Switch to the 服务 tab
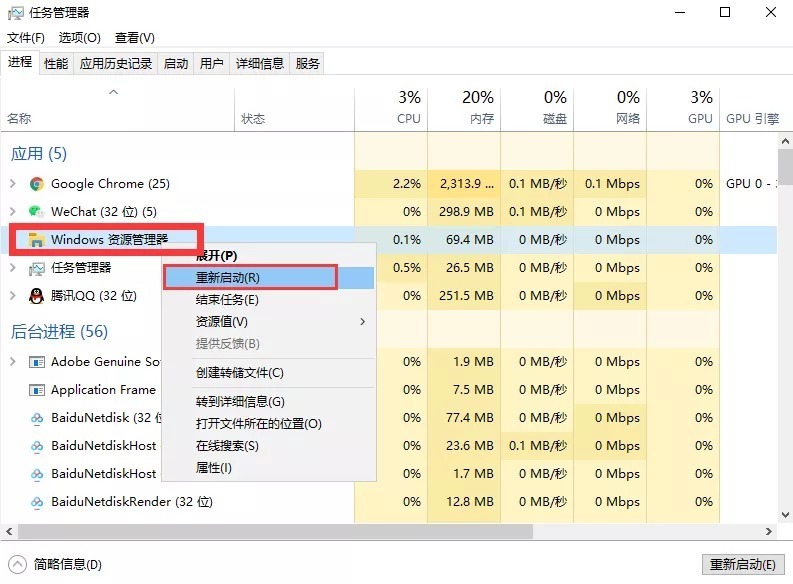The image size is (793, 584). point(307,64)
